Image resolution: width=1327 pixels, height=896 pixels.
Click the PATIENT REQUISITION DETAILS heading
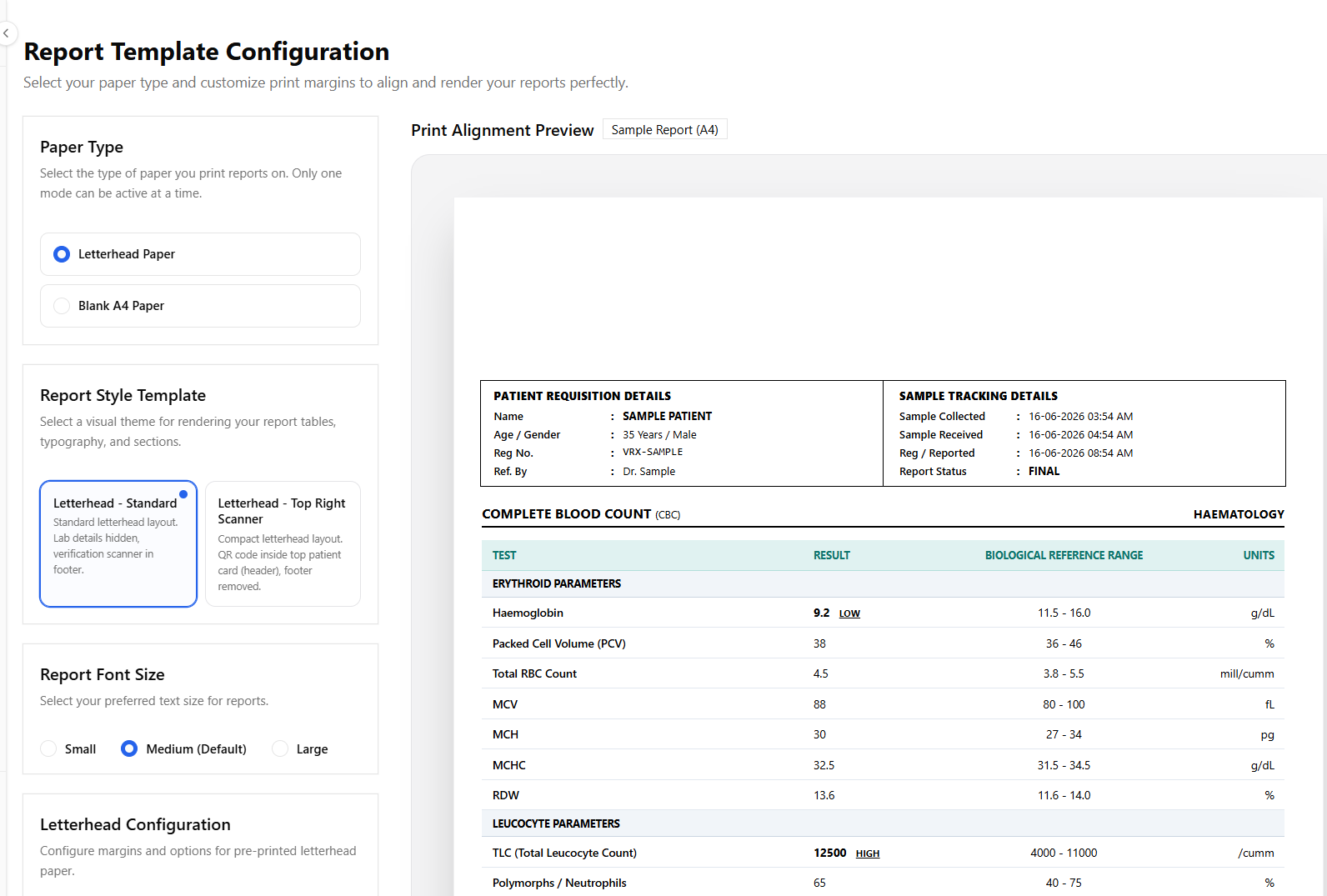[583, 396]
